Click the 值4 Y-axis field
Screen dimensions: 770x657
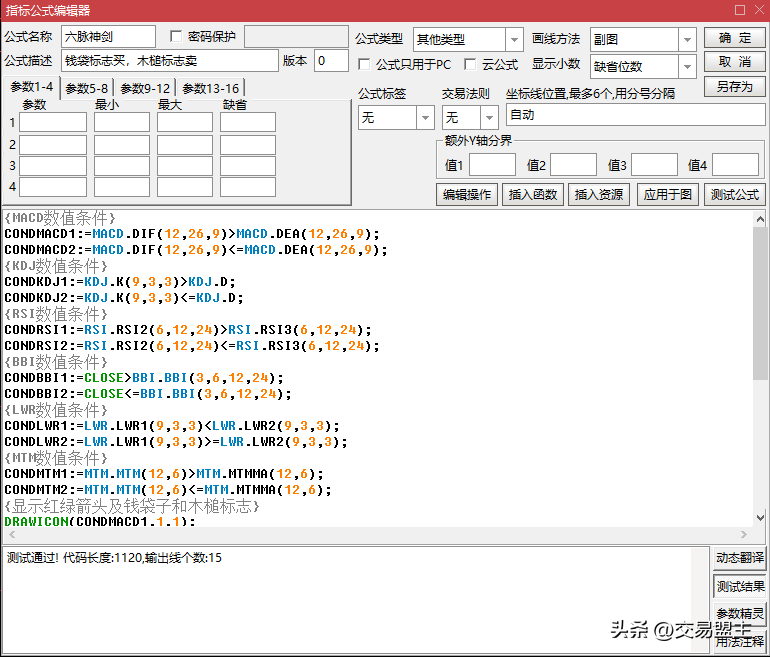736,164
